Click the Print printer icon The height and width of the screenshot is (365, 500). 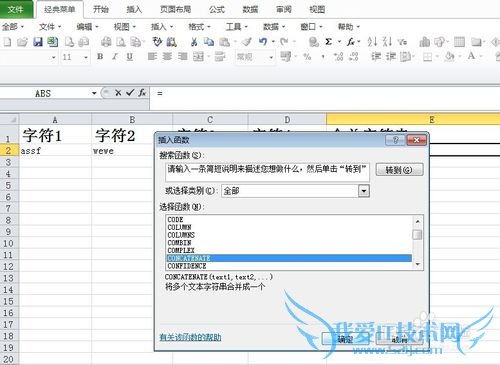pos(106,42)
